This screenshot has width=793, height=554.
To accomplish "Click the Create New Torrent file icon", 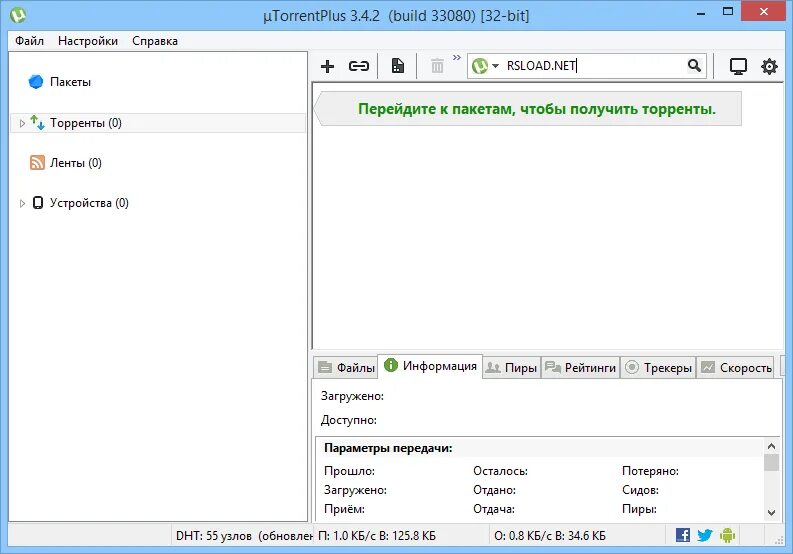I will (398, 66).
